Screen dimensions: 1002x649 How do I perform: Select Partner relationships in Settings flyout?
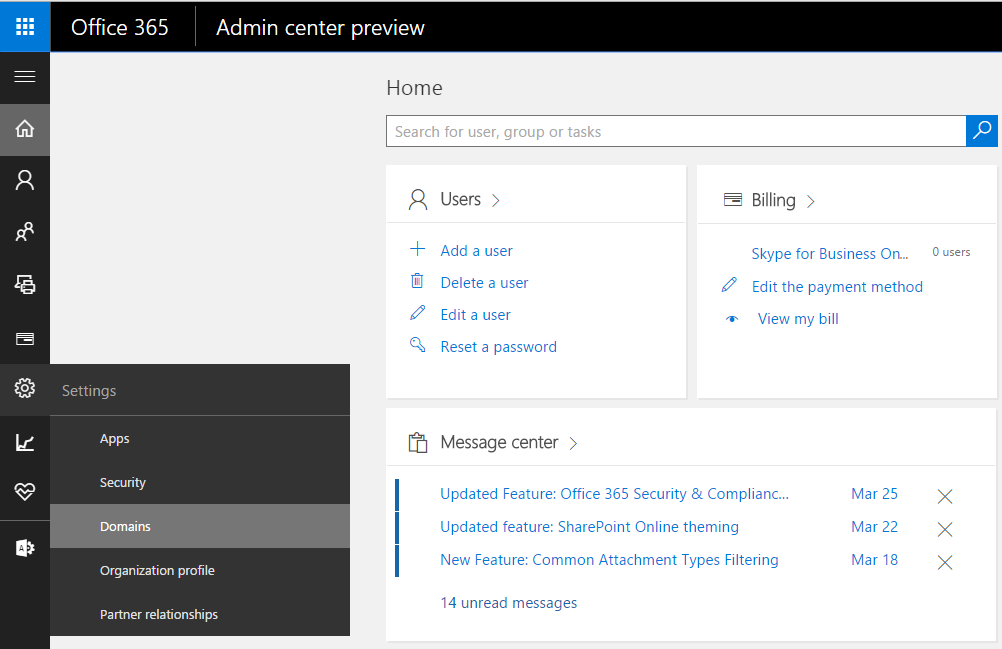tap(200, 615)
